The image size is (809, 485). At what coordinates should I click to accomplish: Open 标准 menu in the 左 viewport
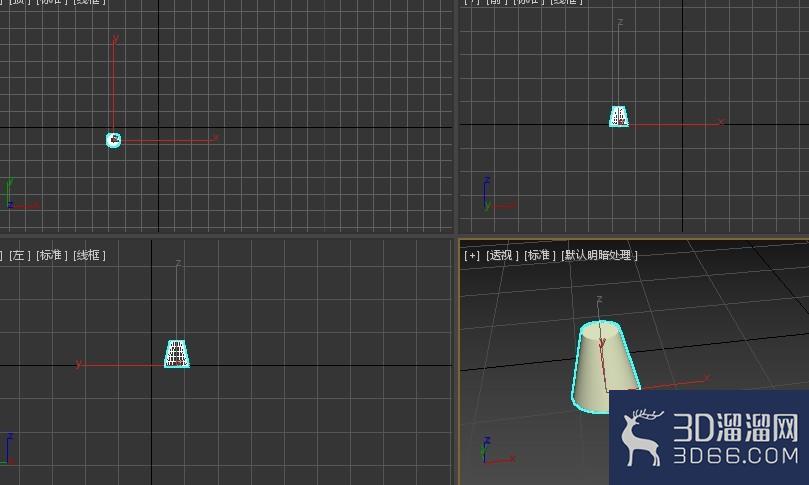pos(51,255)
